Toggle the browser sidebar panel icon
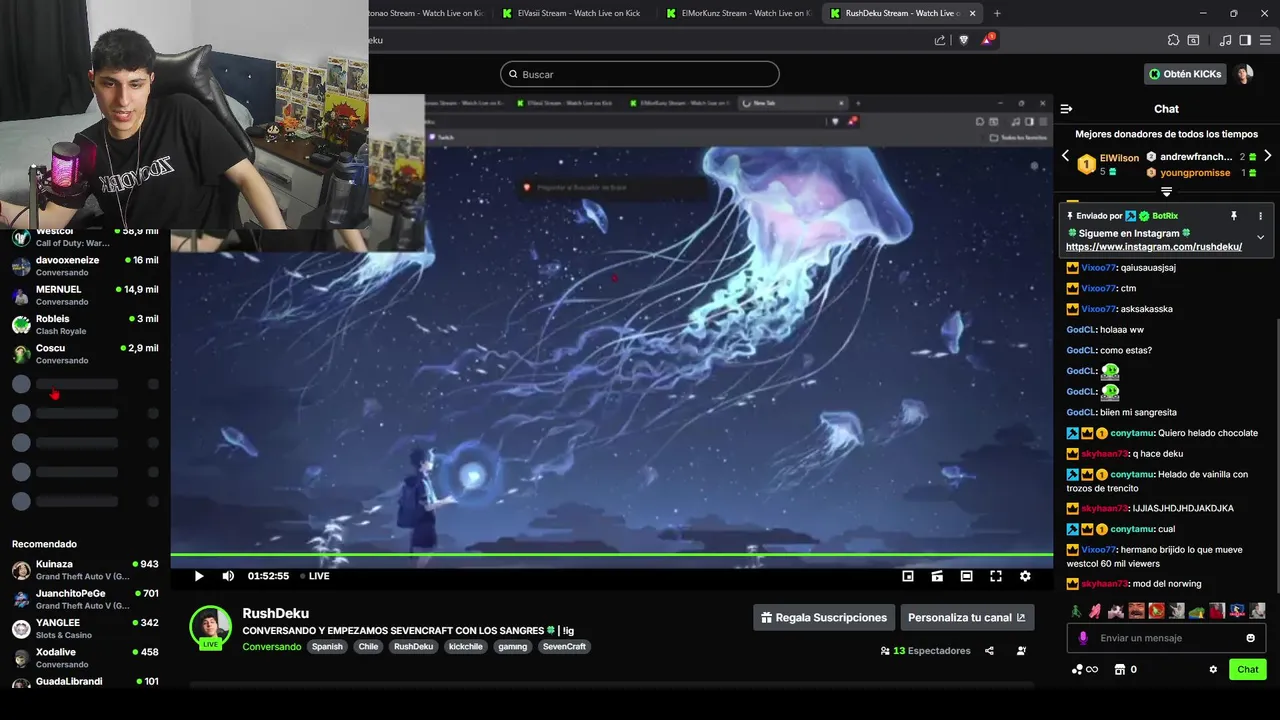The width and height of the screenshot is (1280, 720). [x=1245, y=40]
